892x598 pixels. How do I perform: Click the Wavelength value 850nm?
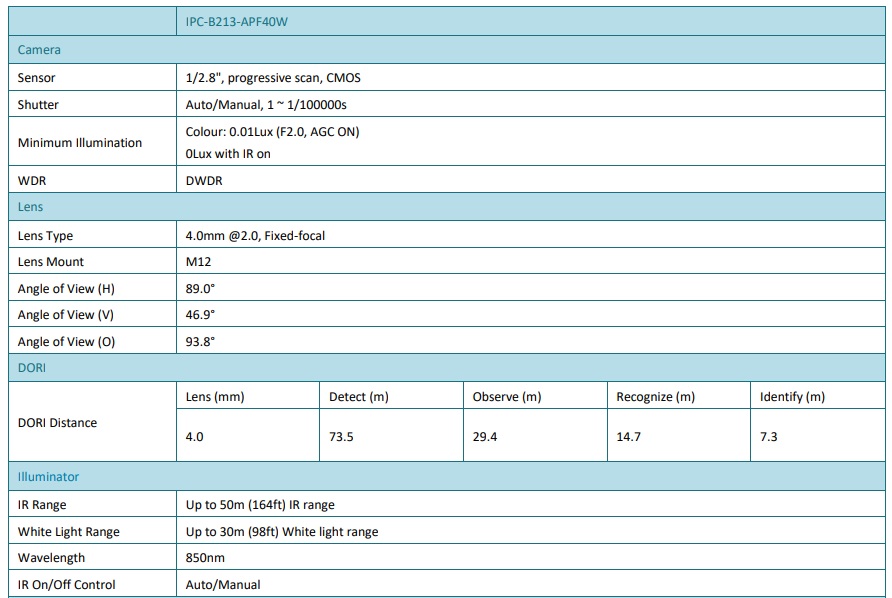click(205, 558)
